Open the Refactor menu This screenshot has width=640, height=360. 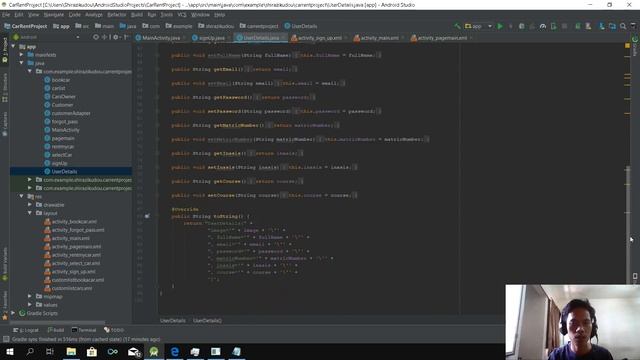point(116,15)
